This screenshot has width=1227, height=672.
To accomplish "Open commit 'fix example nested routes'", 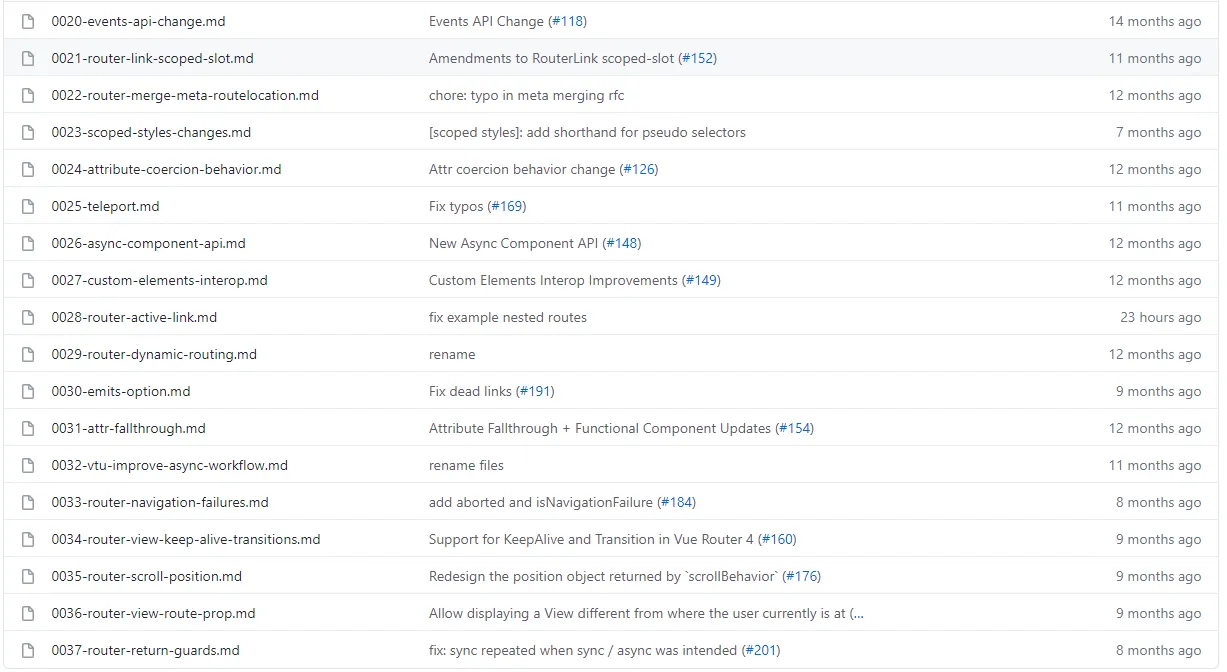I will coord(508,317).
